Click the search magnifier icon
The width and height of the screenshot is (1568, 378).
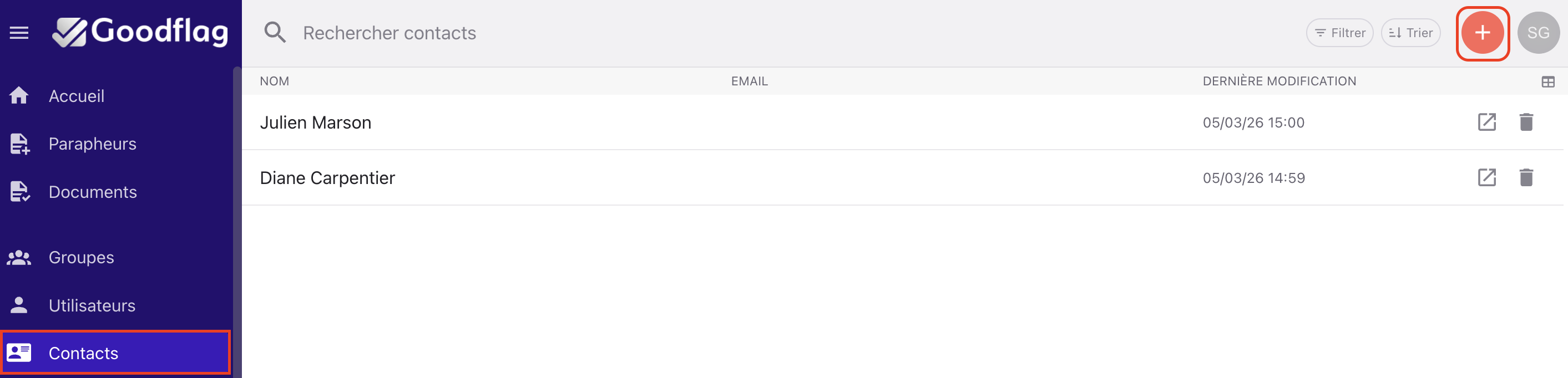coord(275,33)
